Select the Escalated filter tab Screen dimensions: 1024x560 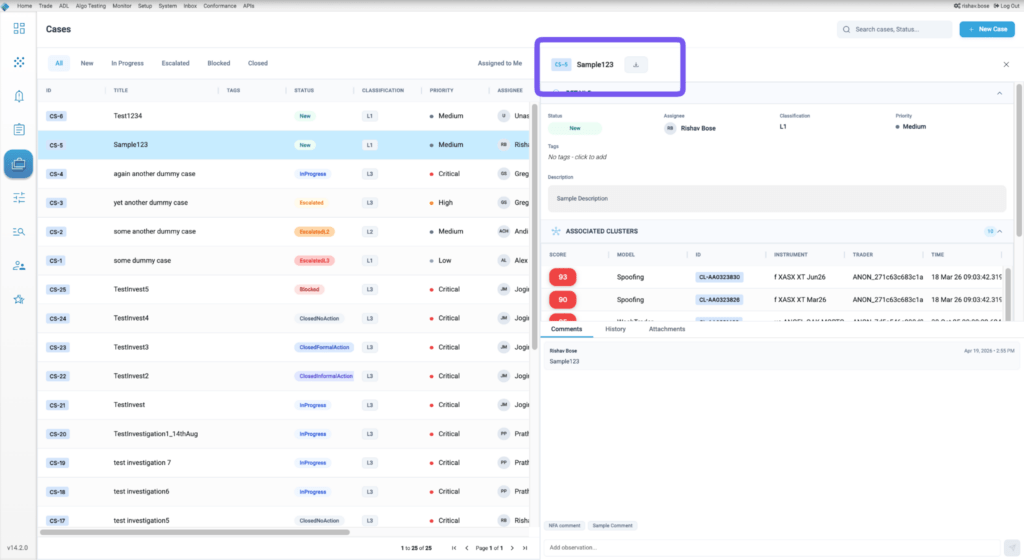[176, 63]
